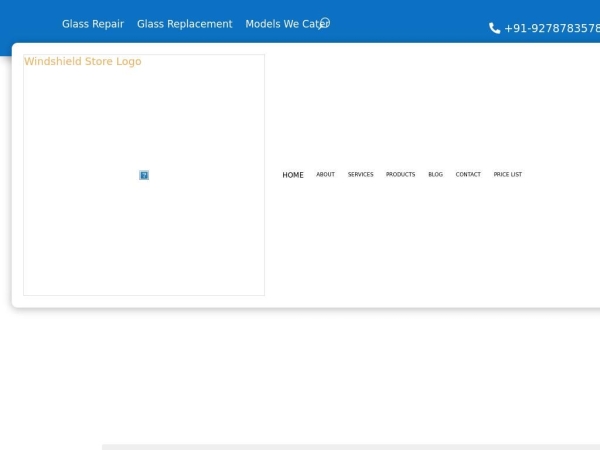Click the Windshield Store Logo text
Image resolution: width=600 pixels, height=450 pixels.
[x=83, y=62]
